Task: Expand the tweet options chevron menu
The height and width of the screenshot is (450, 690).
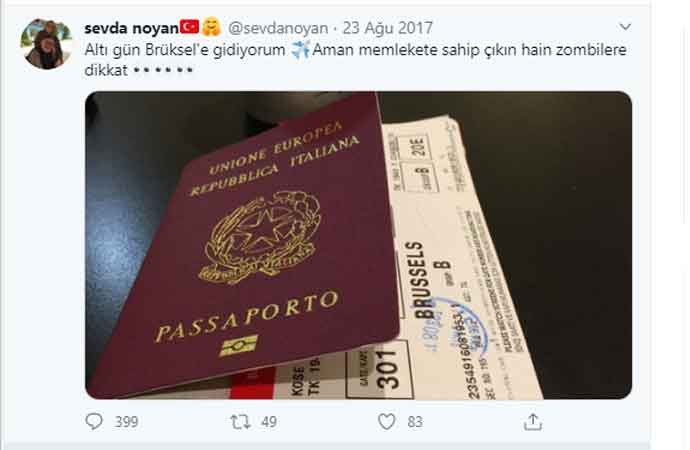Action: point(625,27)
